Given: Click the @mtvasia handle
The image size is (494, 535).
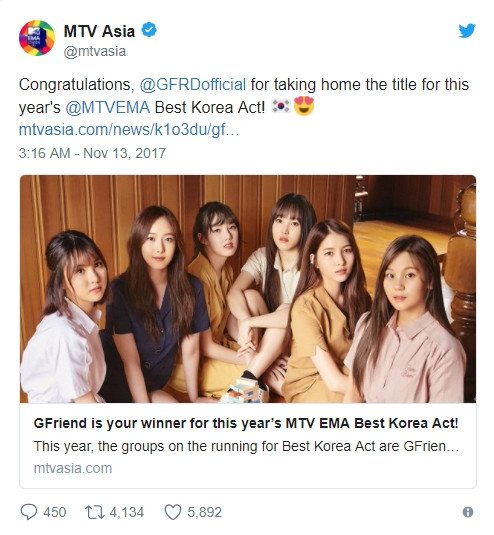Looking at the screenshot, I should point(95,52).
